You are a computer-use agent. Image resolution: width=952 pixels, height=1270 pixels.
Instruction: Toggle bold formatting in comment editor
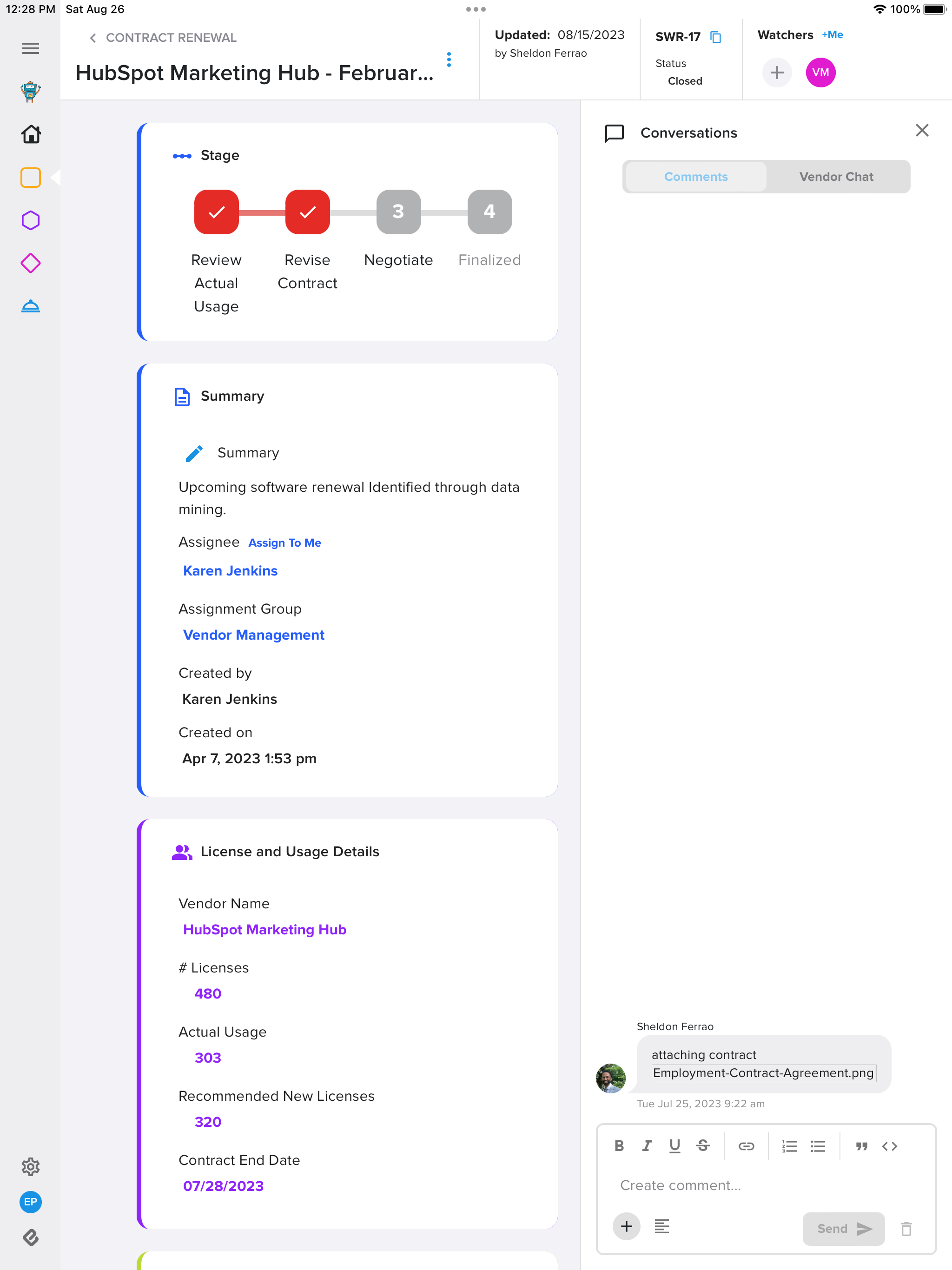click(619, 1146)
